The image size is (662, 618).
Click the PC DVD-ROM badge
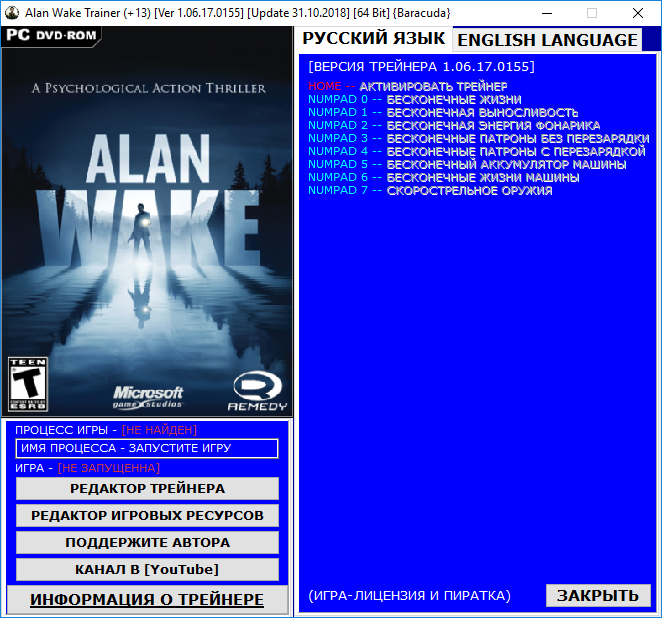tap(52, 35)
